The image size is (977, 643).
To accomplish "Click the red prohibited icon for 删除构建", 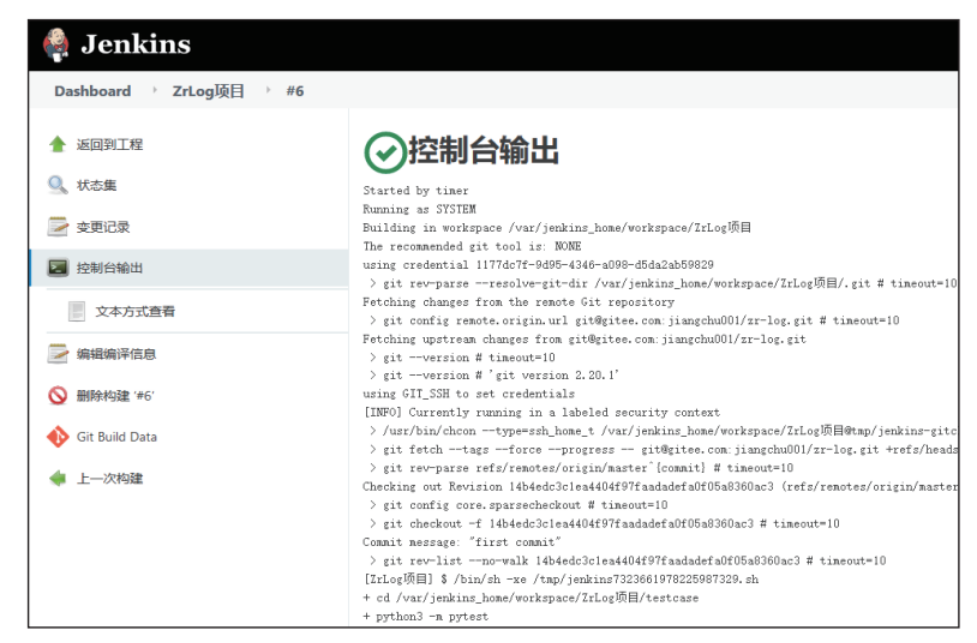I will tap(57, 396).
